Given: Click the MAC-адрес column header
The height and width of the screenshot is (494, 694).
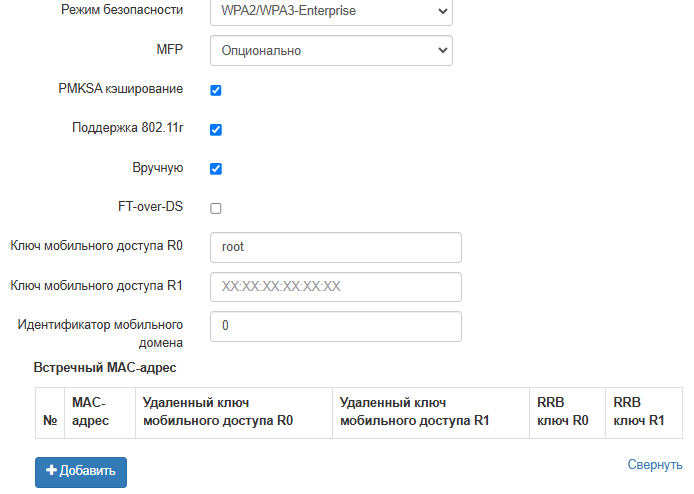Looking at the screenshot, I should [x=100, y=413].
